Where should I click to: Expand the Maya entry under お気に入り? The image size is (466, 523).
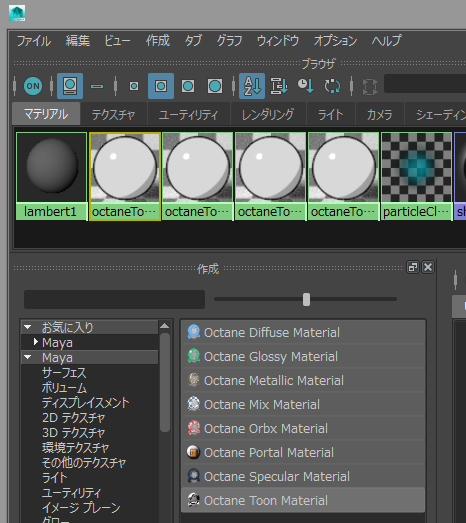[35, 342]
